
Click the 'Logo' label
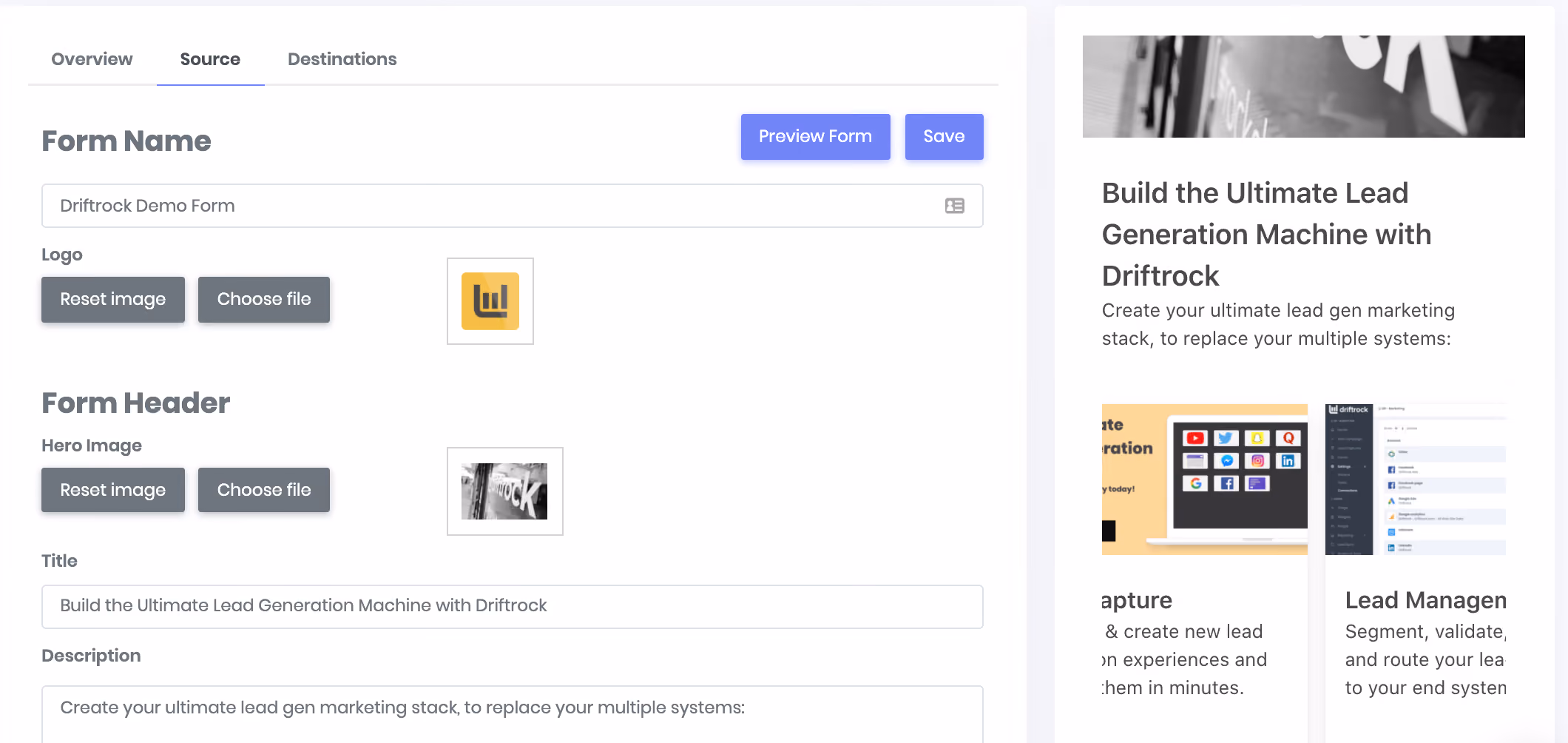[62, 255]
